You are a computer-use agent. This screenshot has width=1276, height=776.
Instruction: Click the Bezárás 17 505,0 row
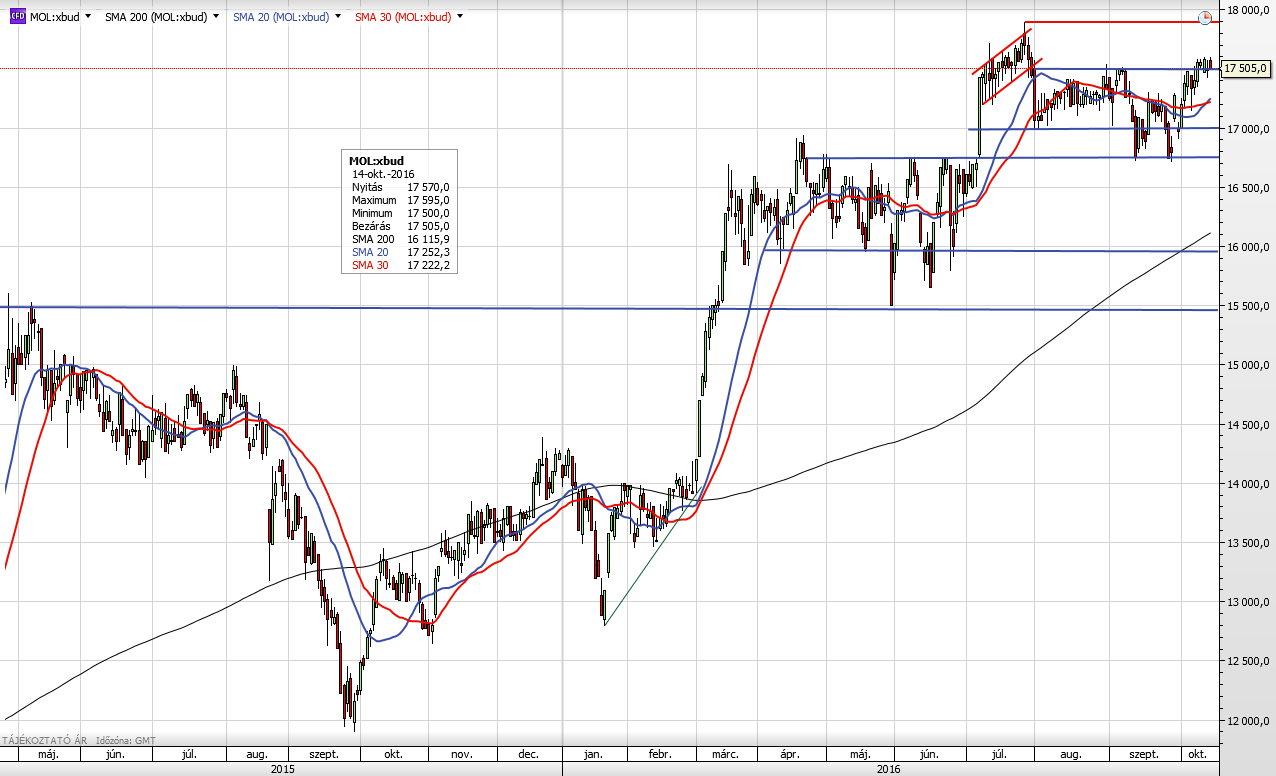point(400,226)
